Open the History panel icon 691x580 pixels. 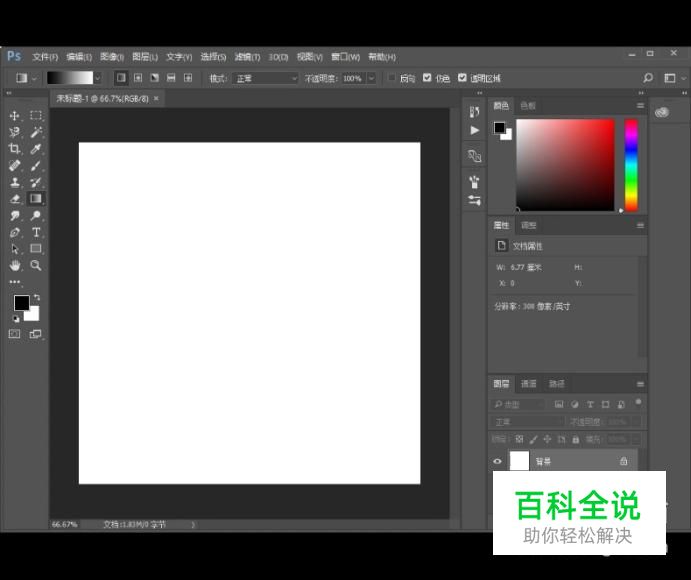click(474, 112)
